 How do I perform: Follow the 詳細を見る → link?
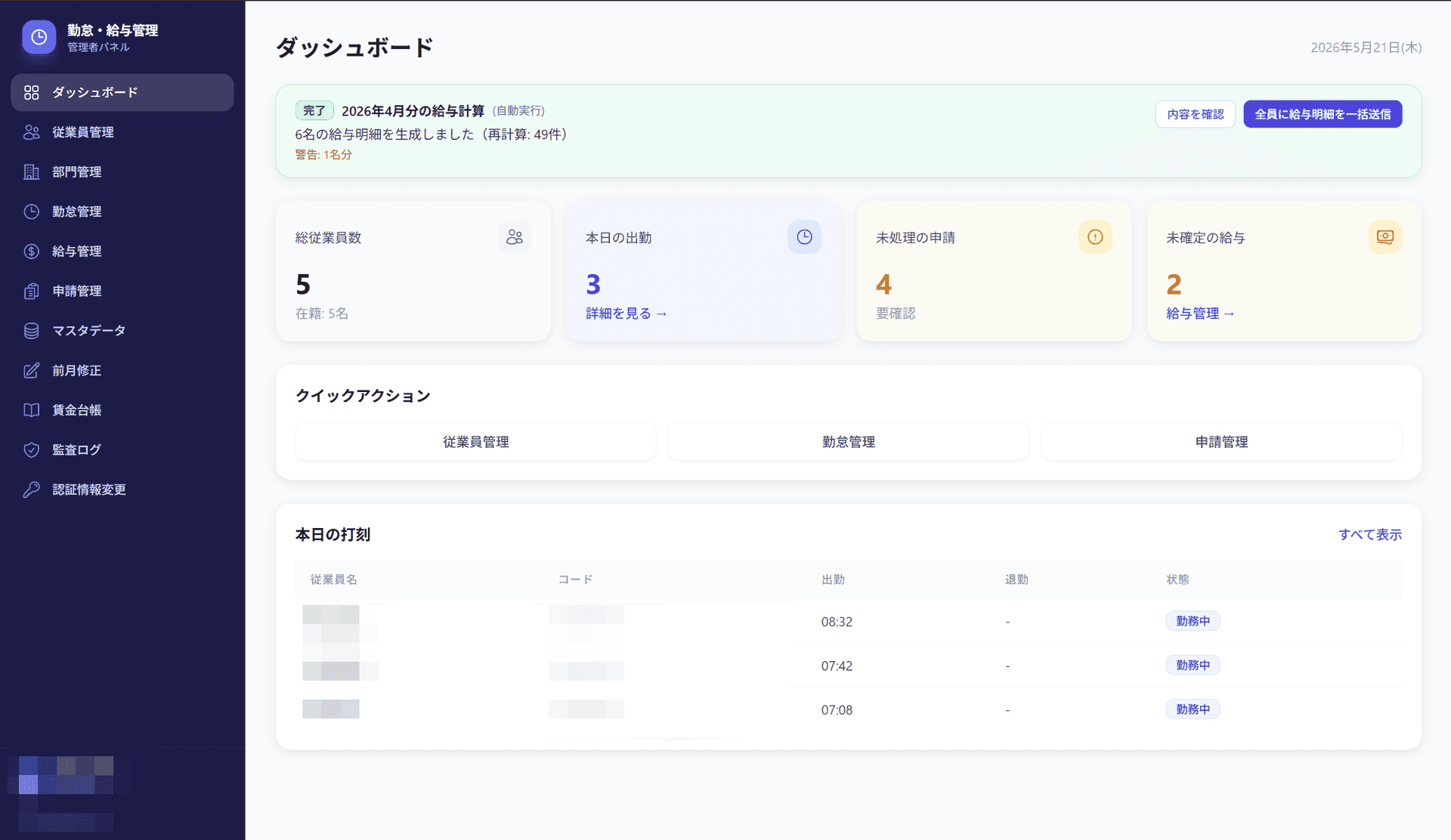pos(626,313)
